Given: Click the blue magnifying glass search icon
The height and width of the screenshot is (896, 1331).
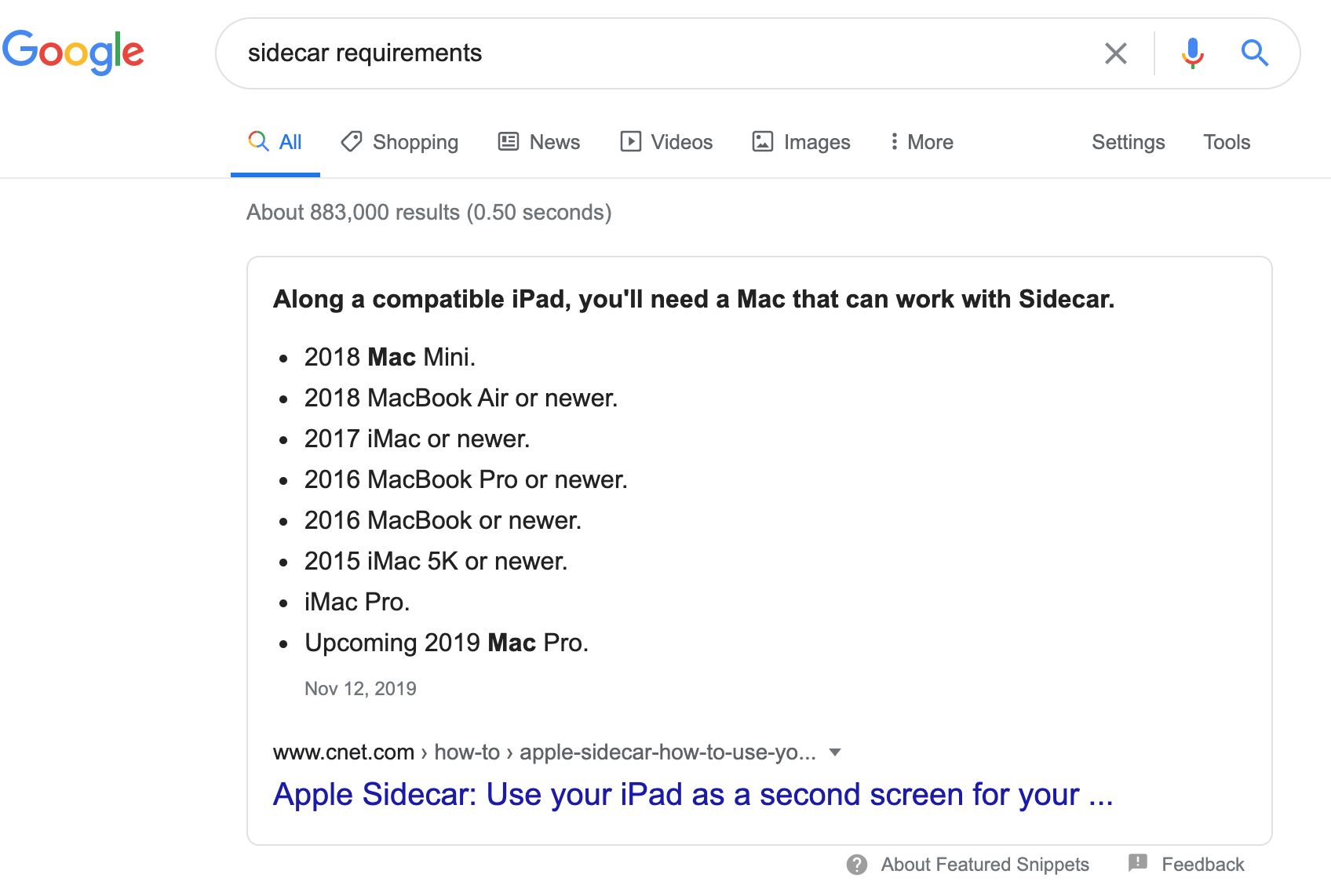Looking at the screenshot, I should 1255,53.
